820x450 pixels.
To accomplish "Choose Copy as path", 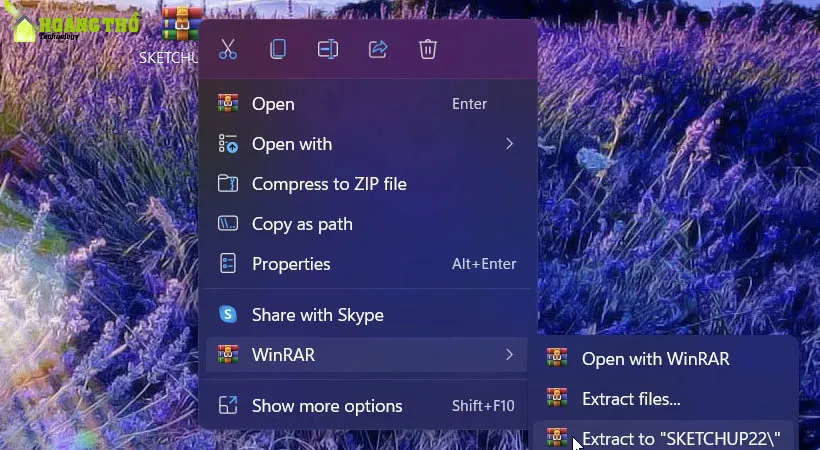I will pyautogui.click(x=367, y=224).
